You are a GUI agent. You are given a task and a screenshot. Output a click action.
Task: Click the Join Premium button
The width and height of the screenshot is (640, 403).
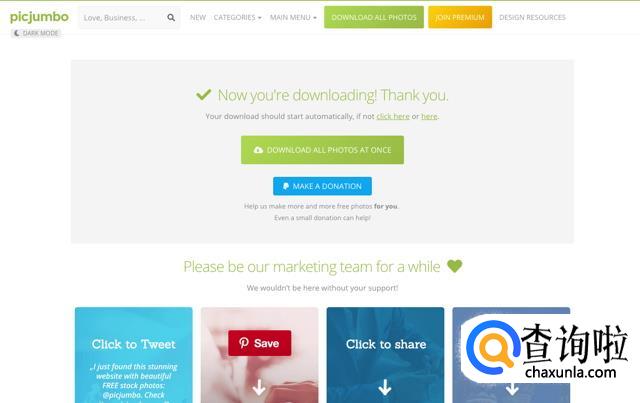coord(460,17)
